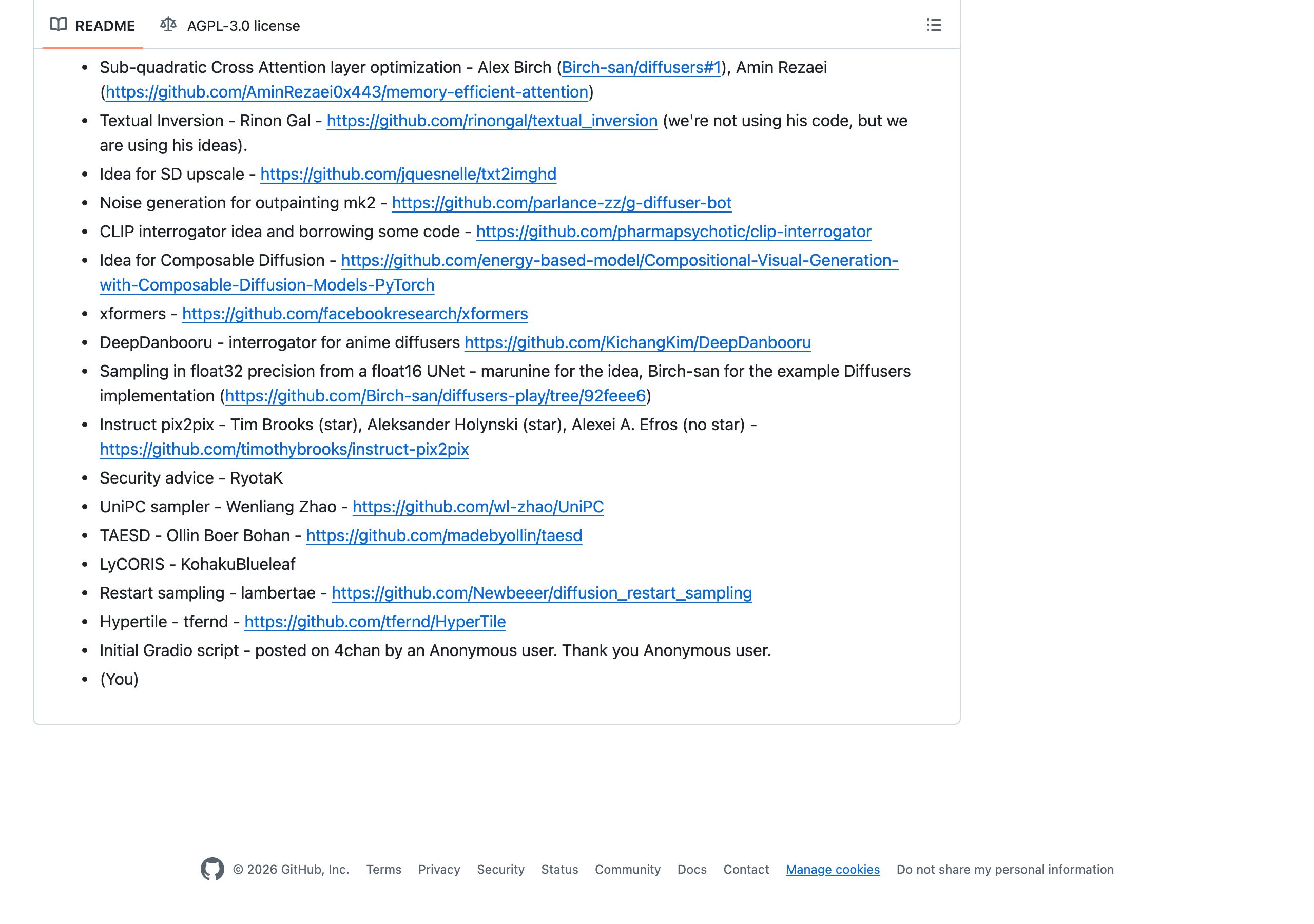Image resolution: width=1314 pixels, height=924 pixels.
Task: Open the Birch-san diffusers-play tree link
Action: pyautogui.click(x=435, y=396)
